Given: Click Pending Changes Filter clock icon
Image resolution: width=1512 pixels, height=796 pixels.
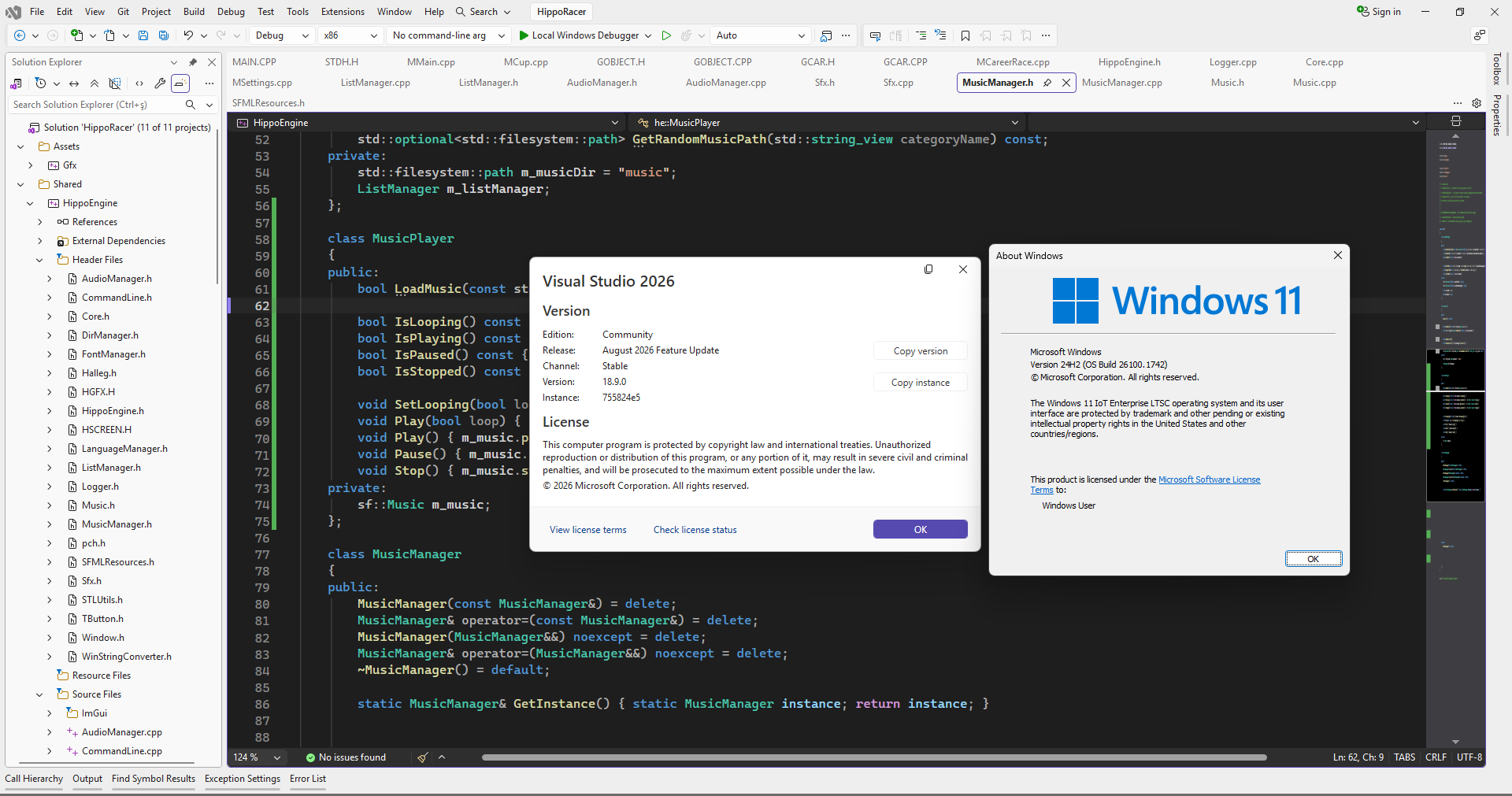Looking at the screenshot, I should 41,83.
